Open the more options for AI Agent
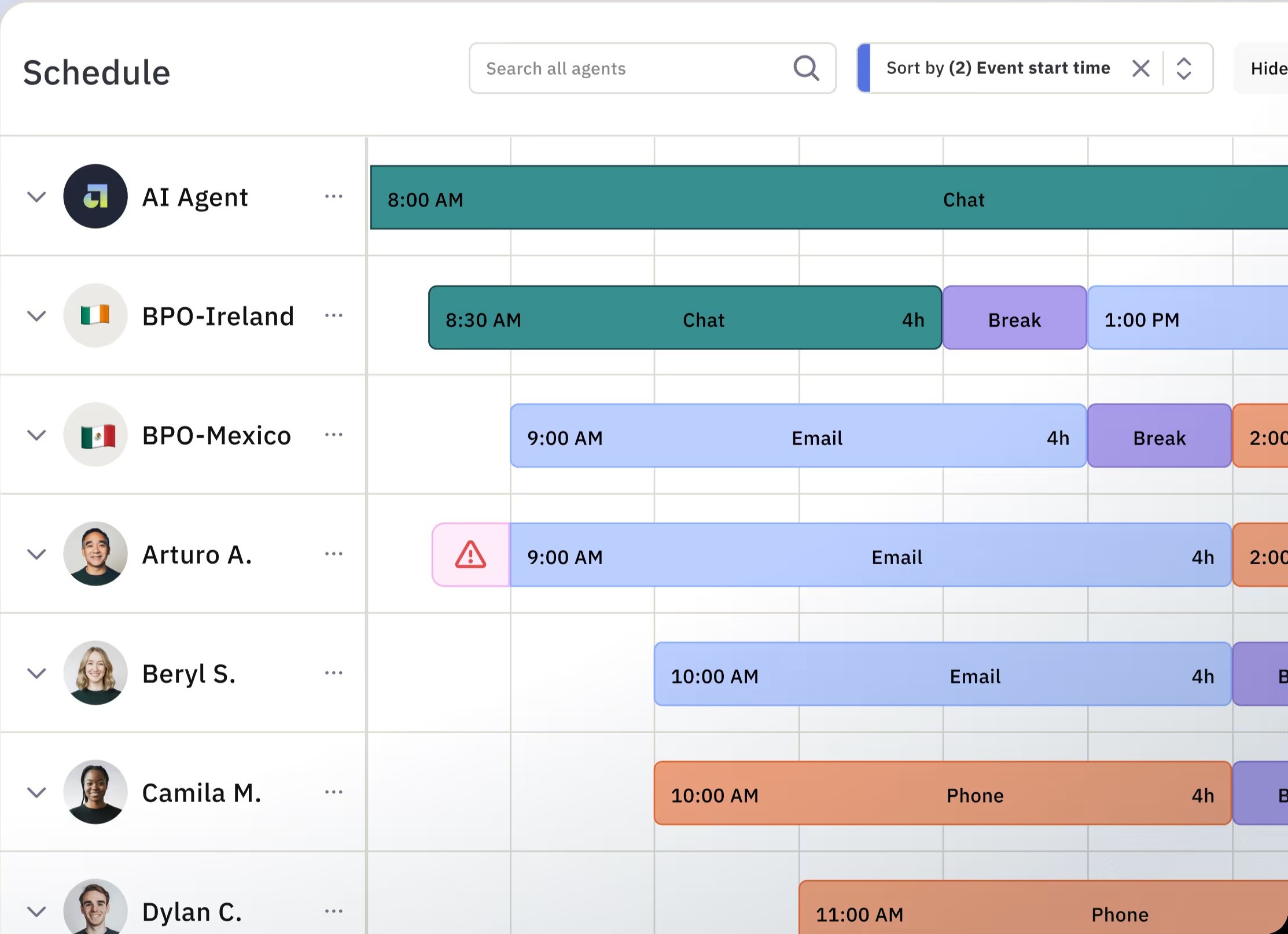The width and height of the screenshot is (1288, 934). 333,197
